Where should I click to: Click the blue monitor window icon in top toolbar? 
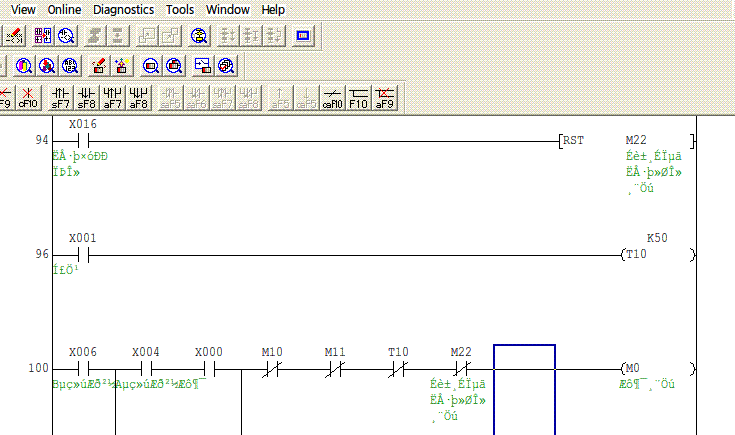(x=303, y=36)
